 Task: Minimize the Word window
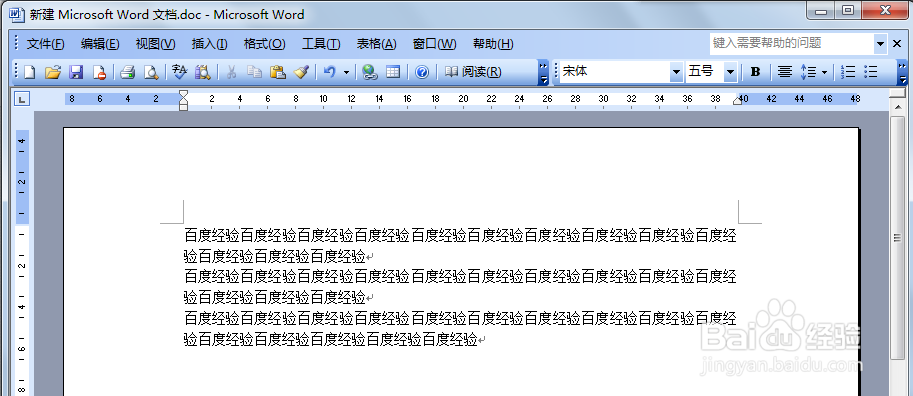pyautogui.click(x=822, y=10)
